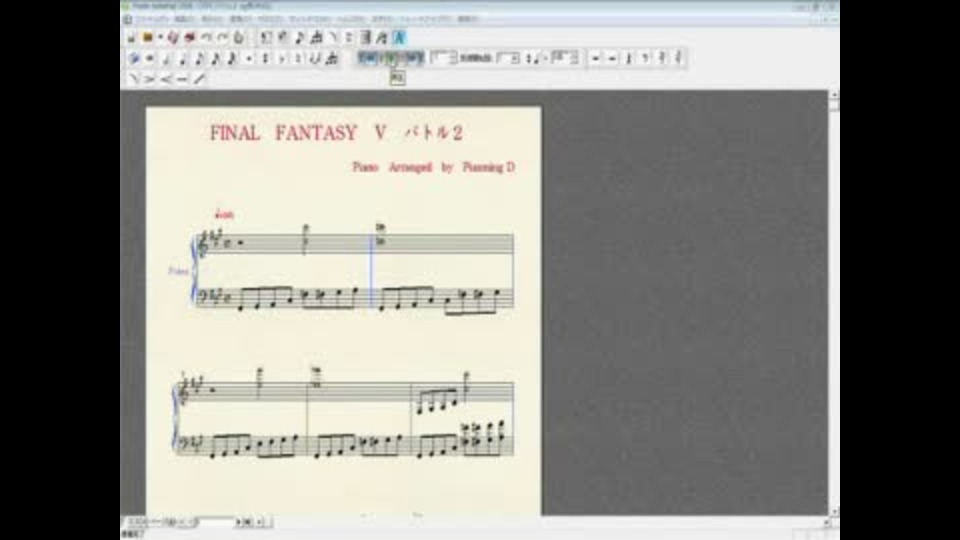Select the Eraser icon in note palette

133,59
